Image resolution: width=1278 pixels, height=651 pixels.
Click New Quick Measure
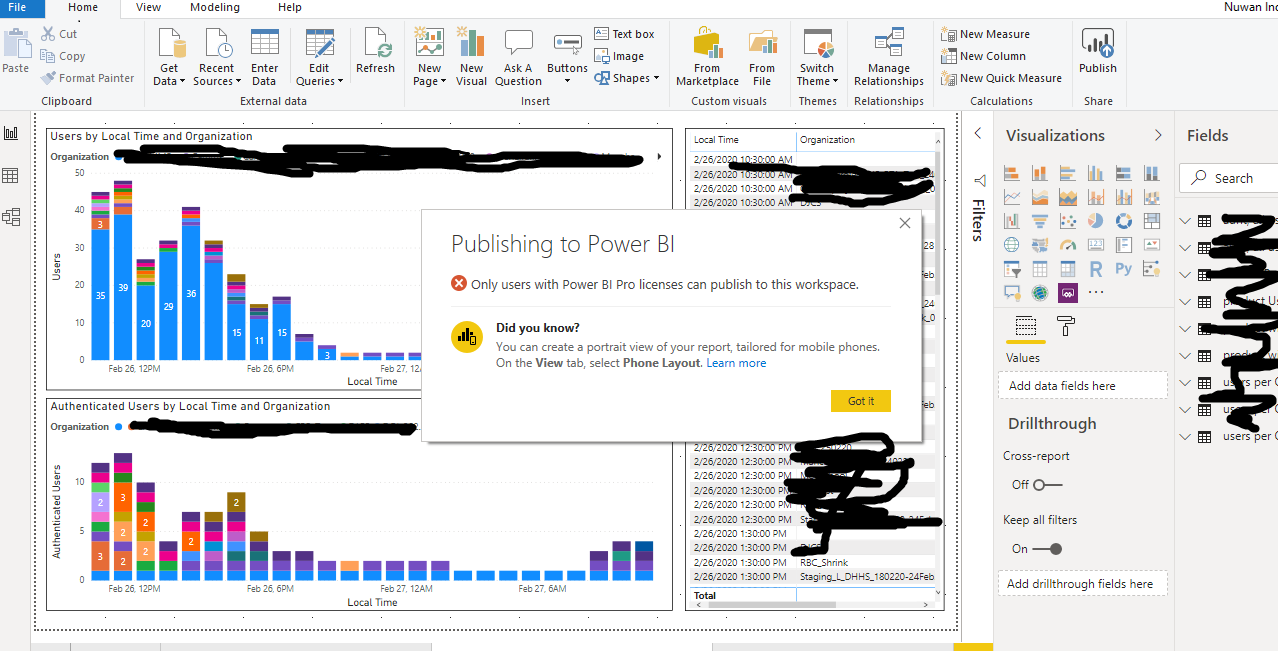(x=1001, y=78)
